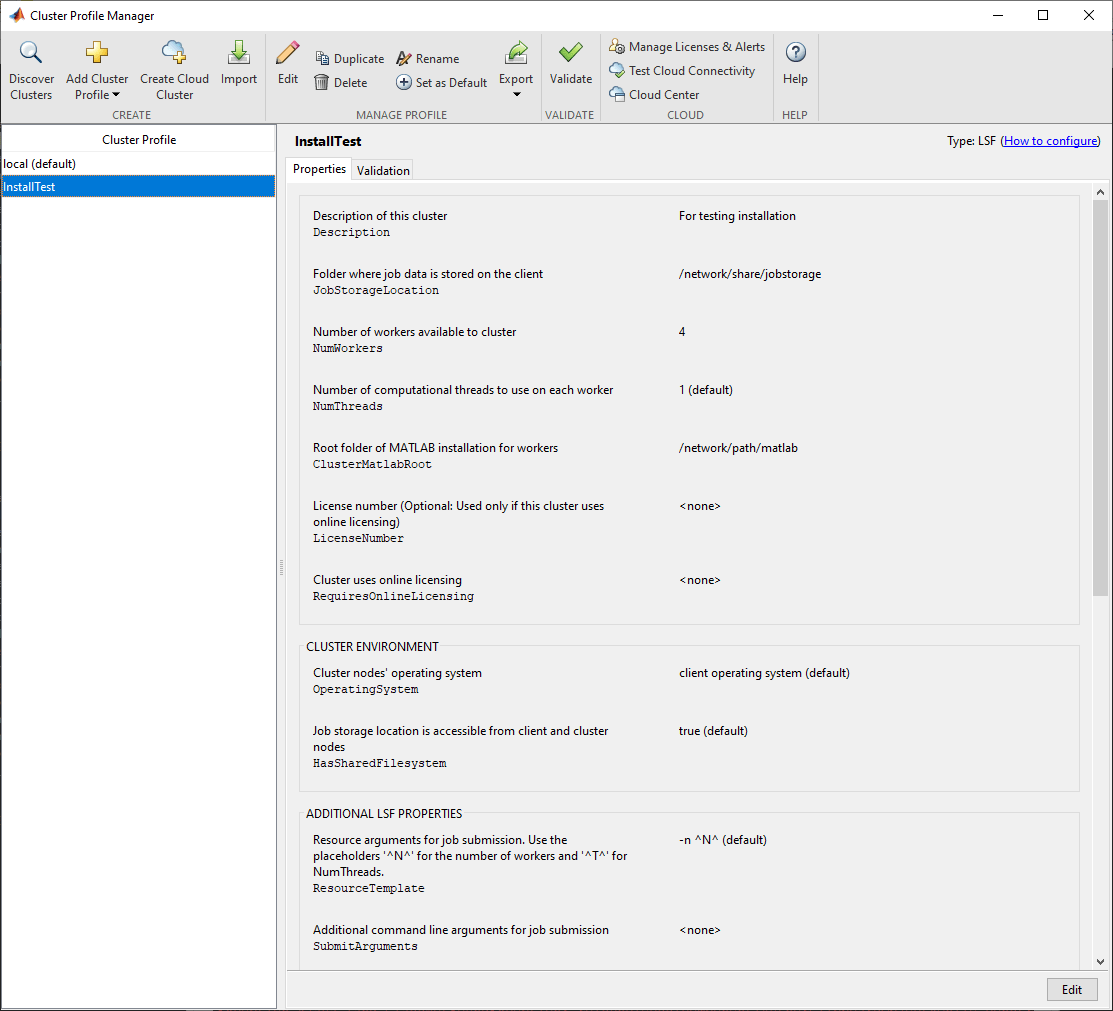
Task: Click the RequiresOnlineLicensing property name
Action: pyautogui.click(x=393, y=597)
